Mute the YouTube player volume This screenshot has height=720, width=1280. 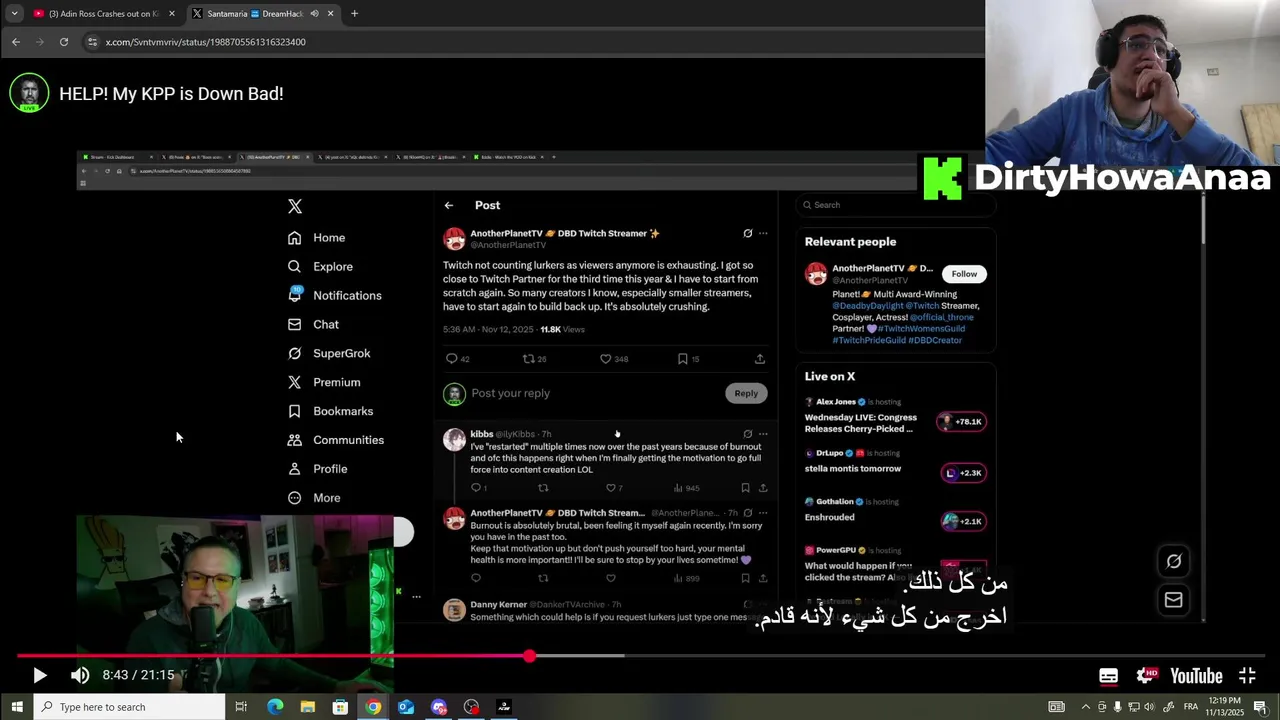coord(80,676)
